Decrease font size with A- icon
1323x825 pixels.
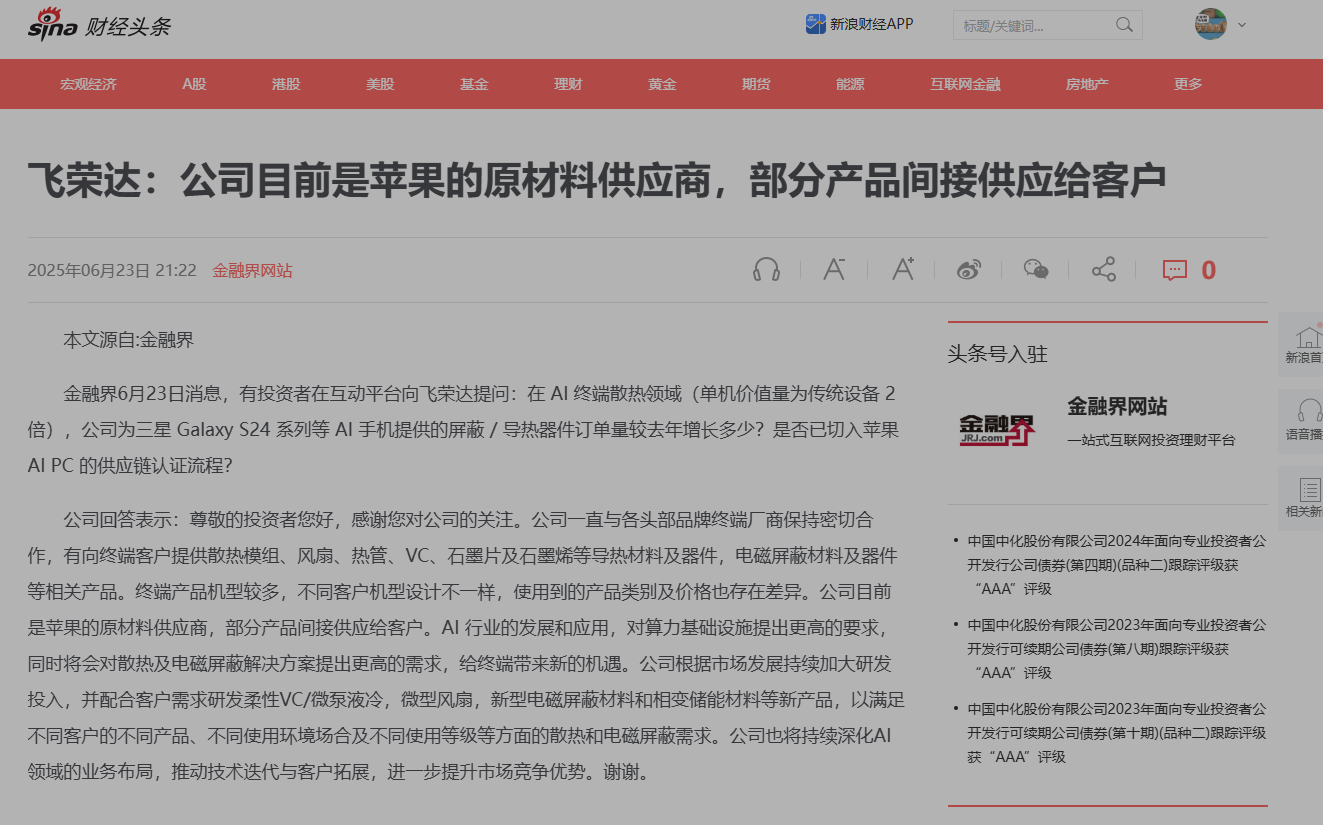(834, 269)
